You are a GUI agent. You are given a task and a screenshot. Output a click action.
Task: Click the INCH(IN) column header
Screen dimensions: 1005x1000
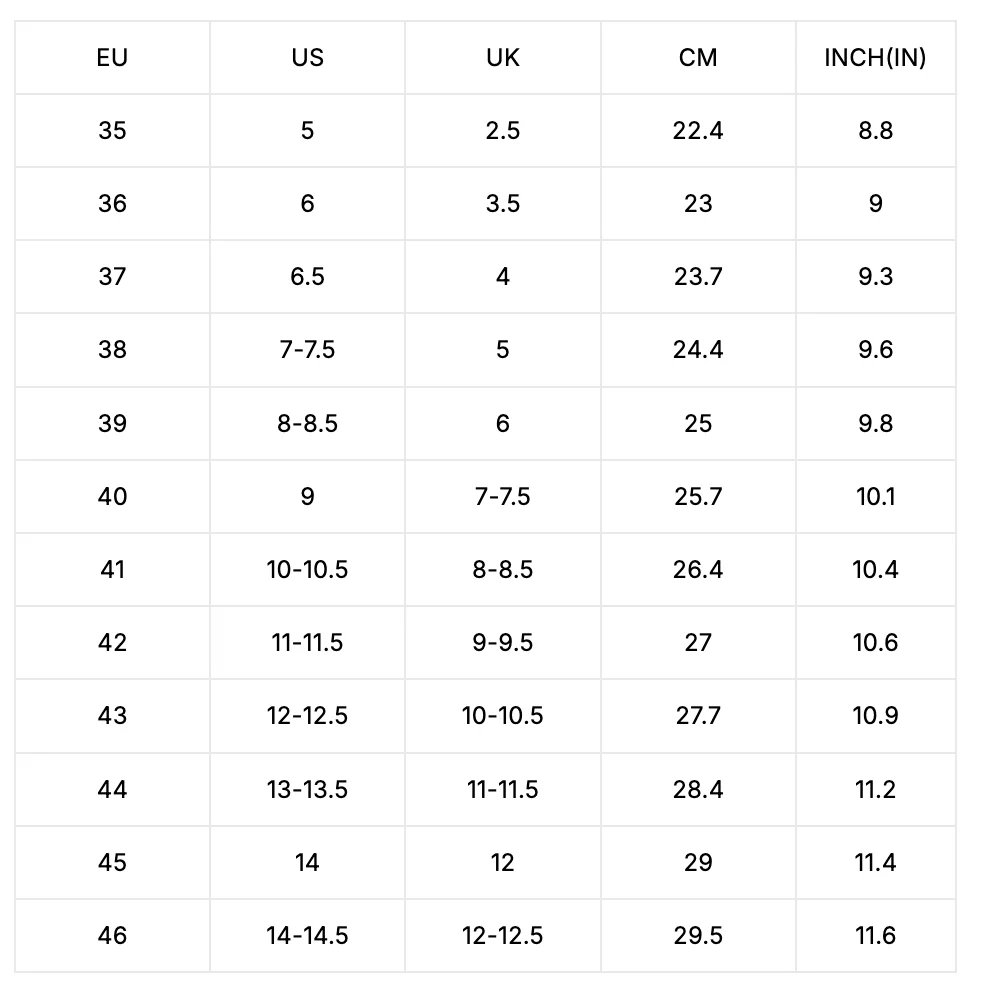pyautogui.click(x=875, y=58)
